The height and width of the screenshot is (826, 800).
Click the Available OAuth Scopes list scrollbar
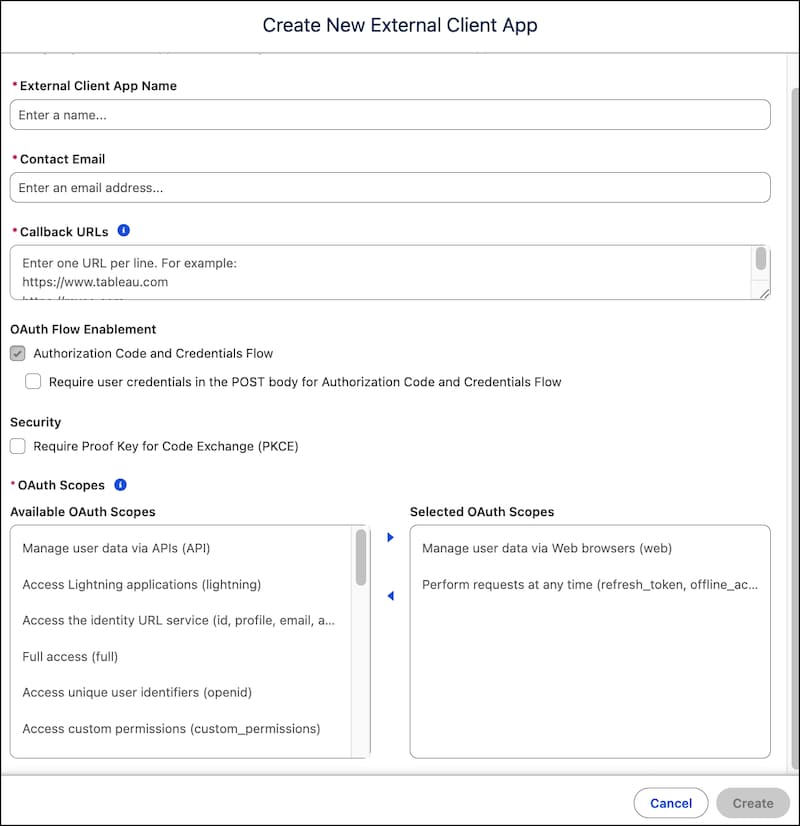tap(361, 557)
